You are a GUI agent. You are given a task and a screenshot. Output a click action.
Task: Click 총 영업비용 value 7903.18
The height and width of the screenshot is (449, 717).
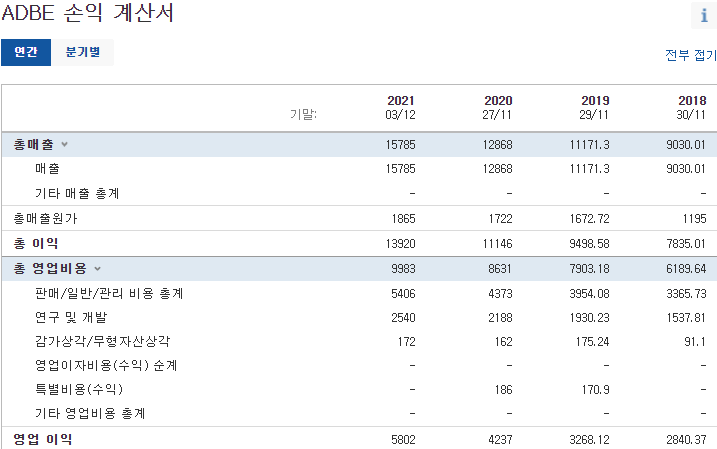(589, 268)
